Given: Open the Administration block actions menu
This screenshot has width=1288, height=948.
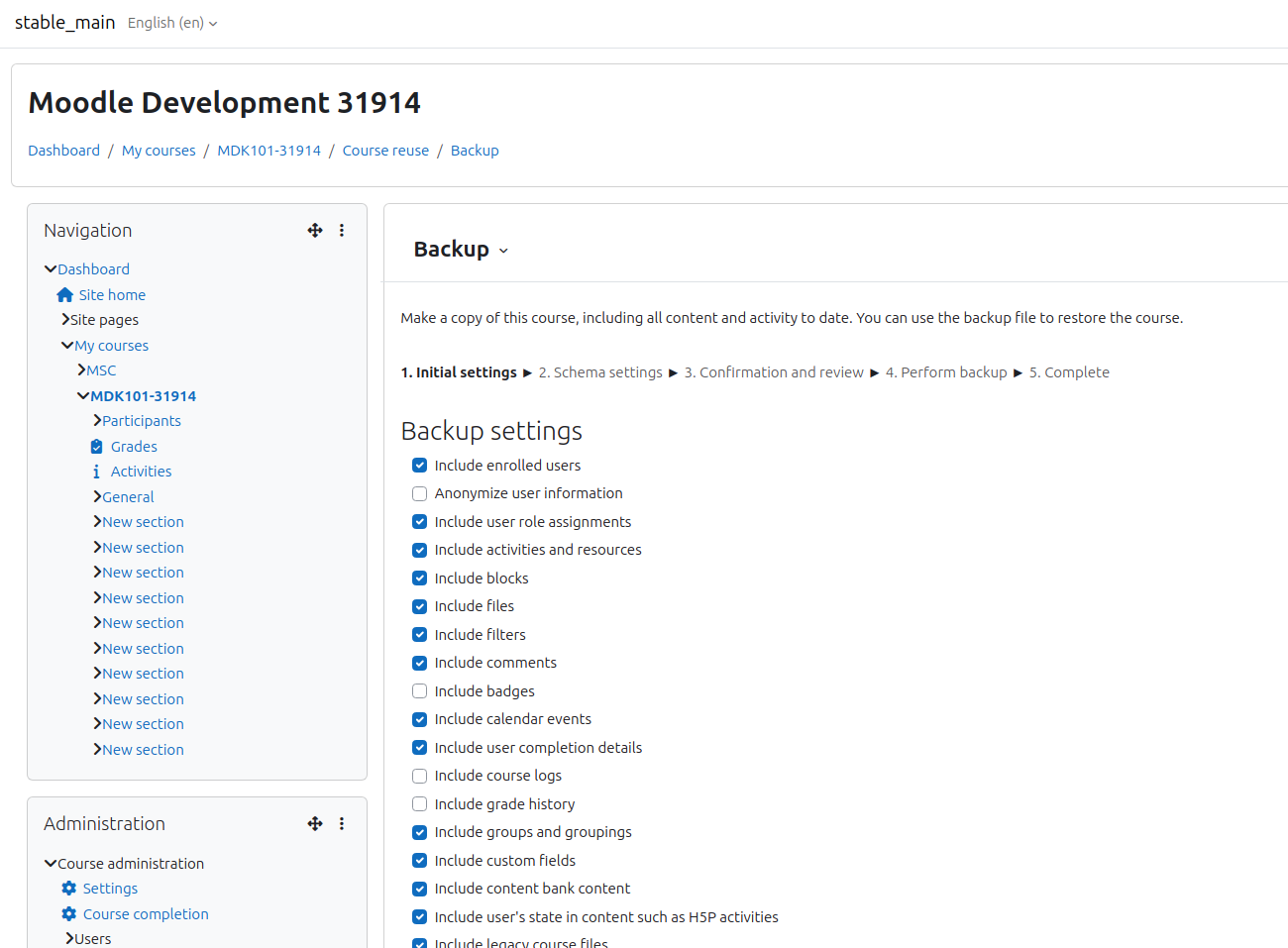Looking at the screenshot, I should 342,823.
